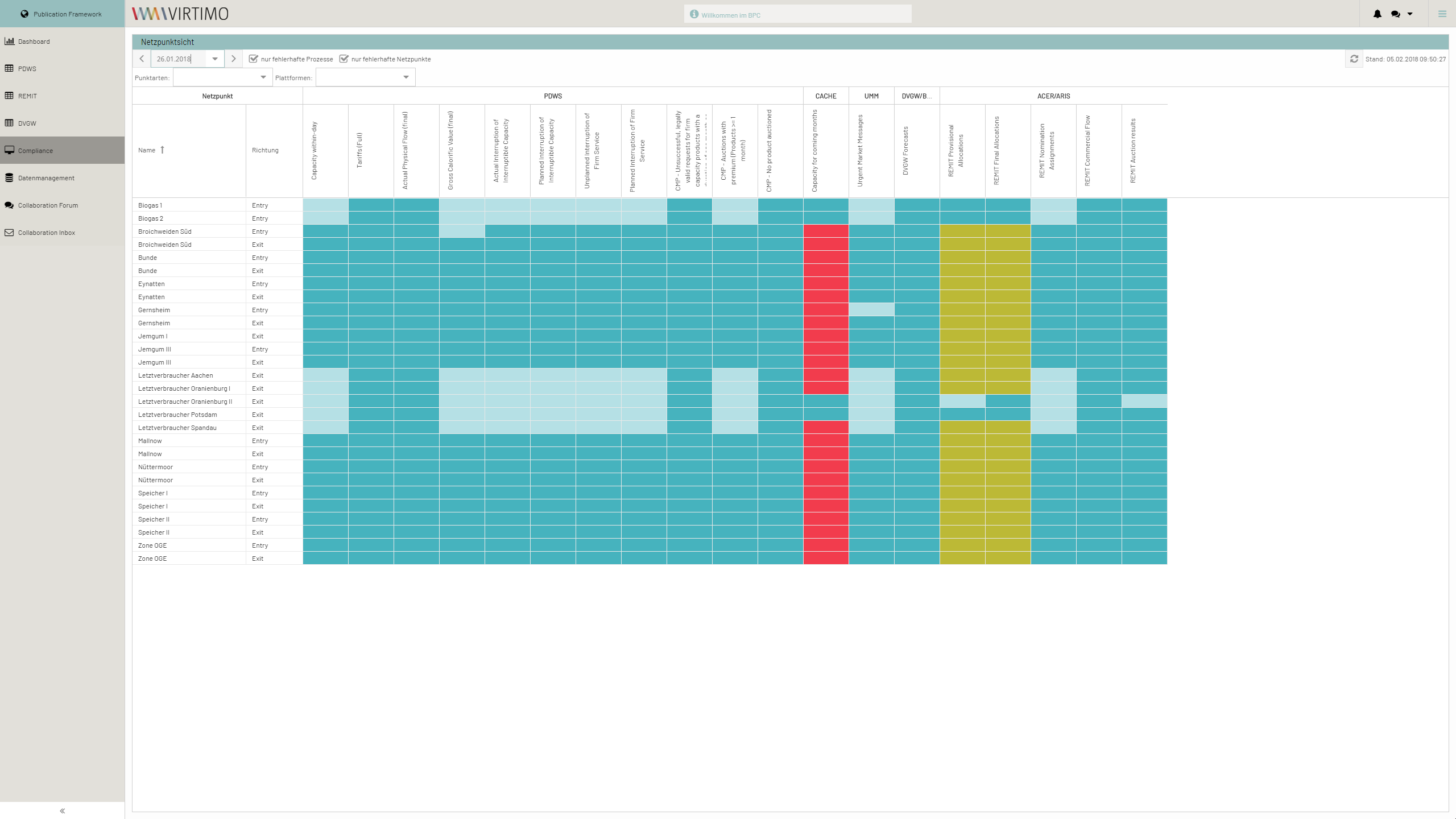Click the ACER/ARIS group column header
Viewport: 1456px width, 819px height.
1053,96
